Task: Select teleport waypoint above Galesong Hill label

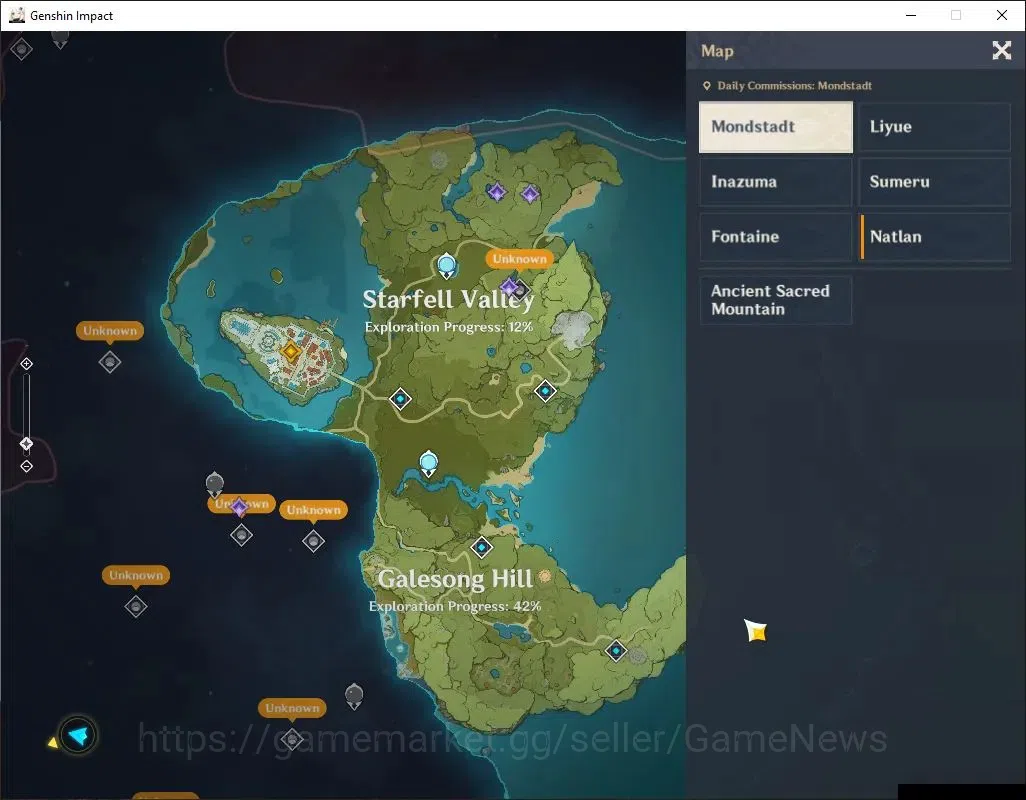Action: [x=482, y=546]
